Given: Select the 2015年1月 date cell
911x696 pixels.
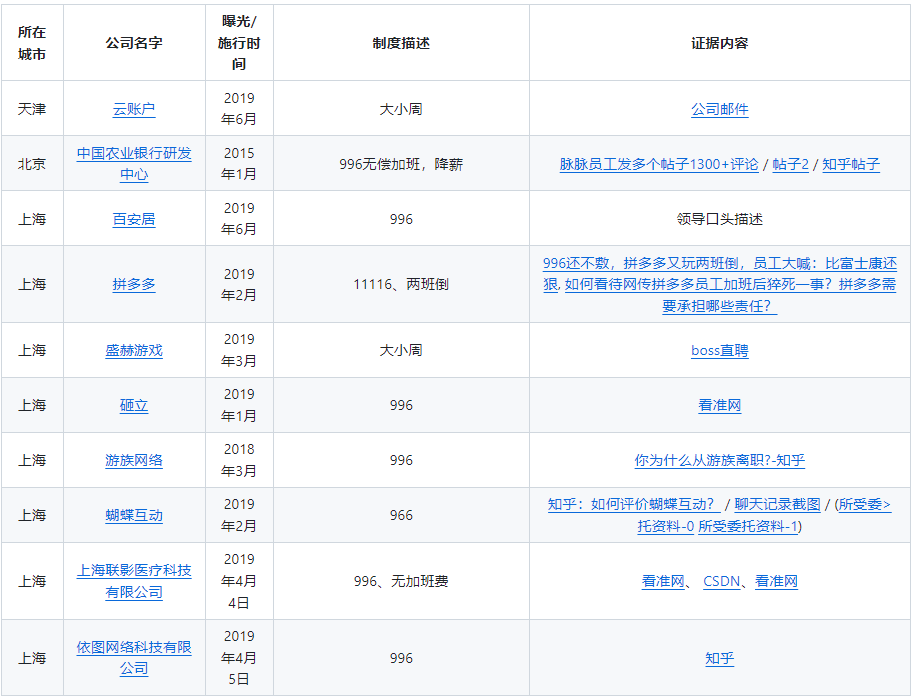Looking at the screenshot, I should point(239,164).
